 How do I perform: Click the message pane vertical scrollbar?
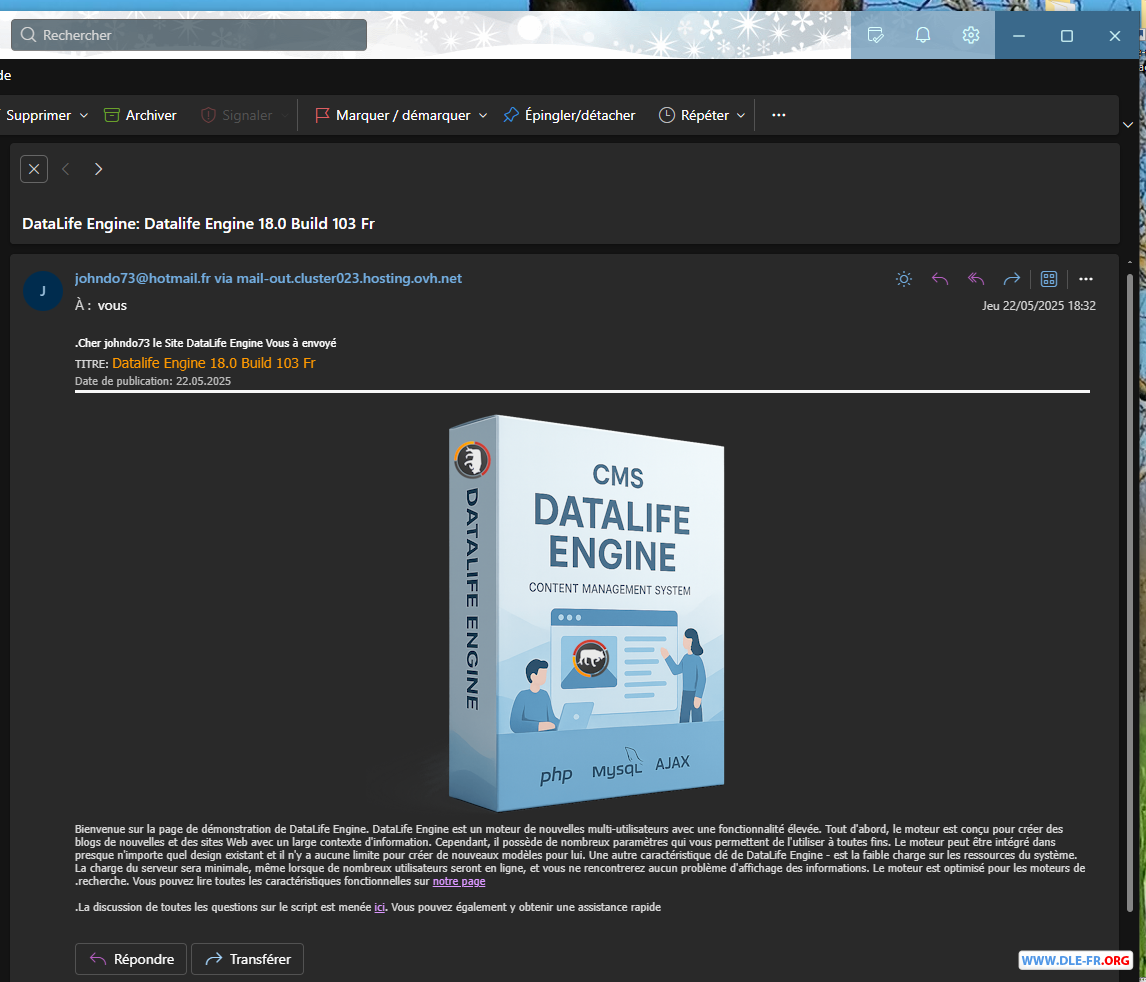coord(1130,592)
